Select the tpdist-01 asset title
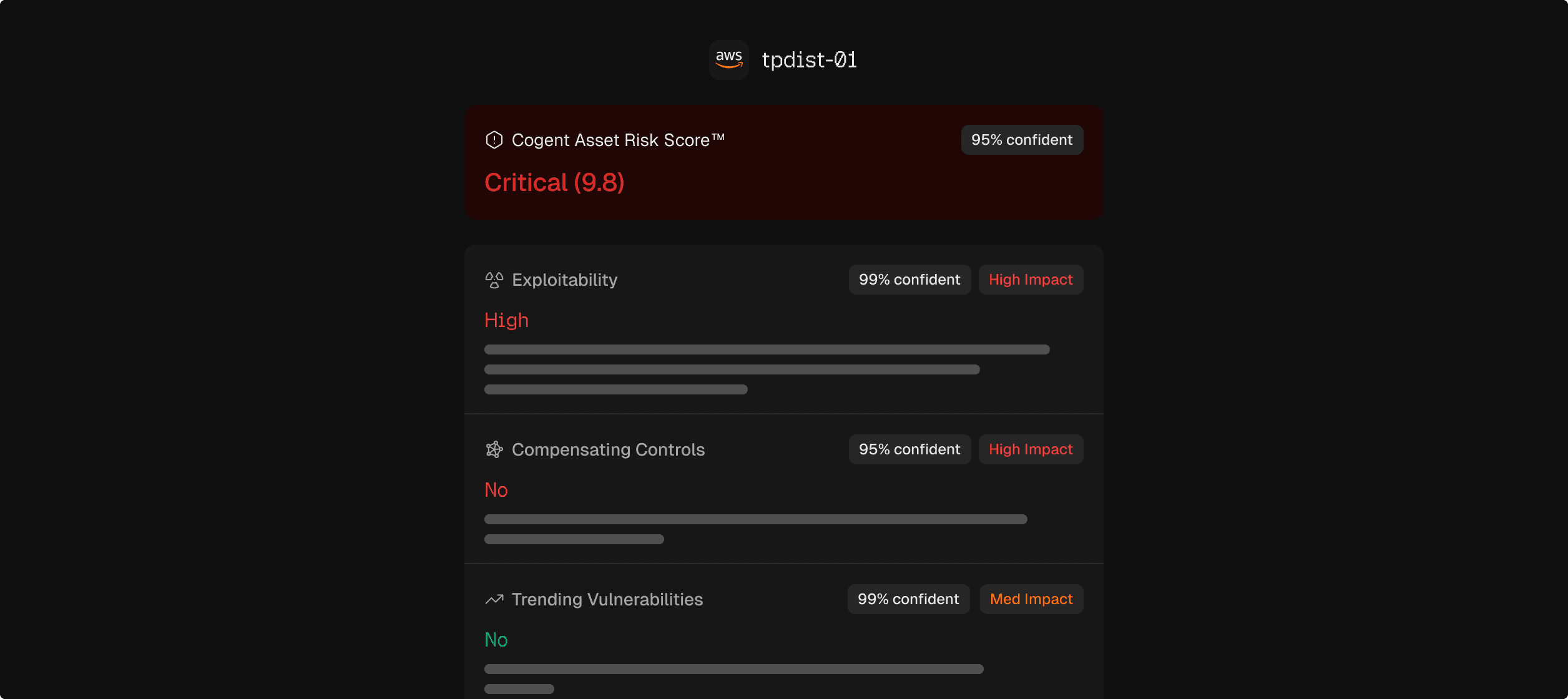The width and height of the screenshot is (1568, 699). click(809, 60)
